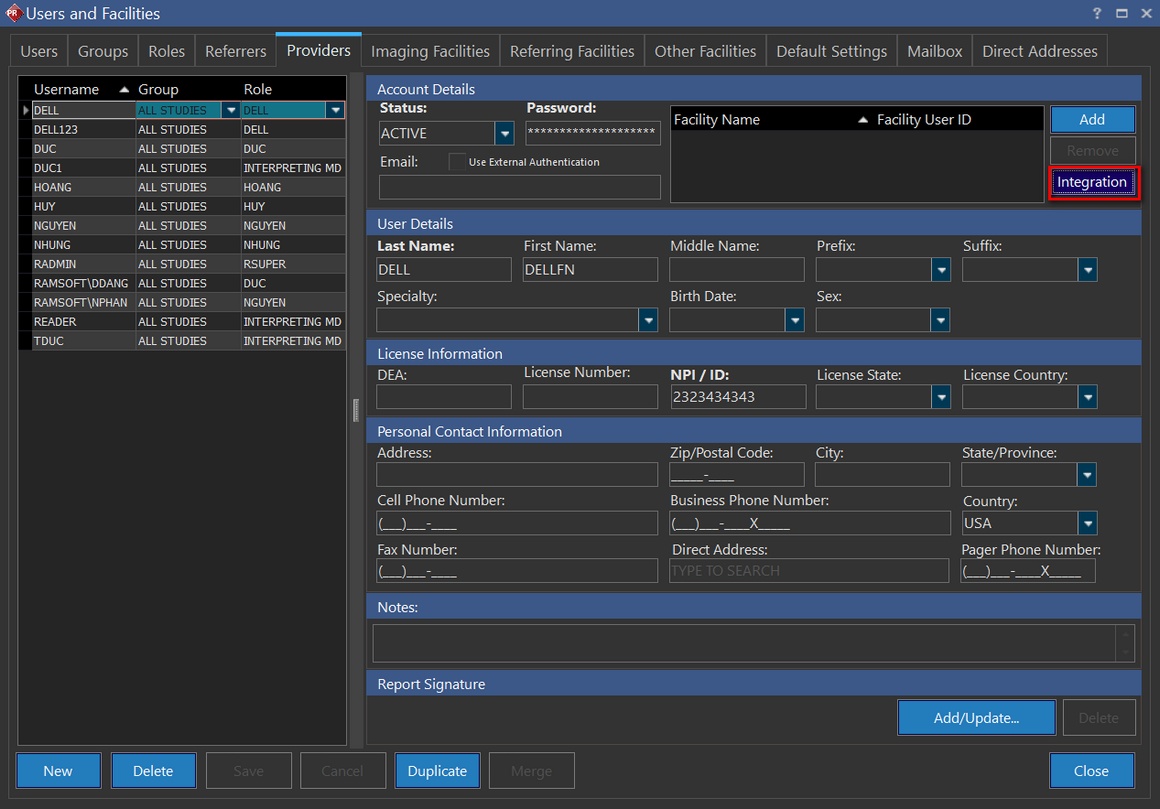The width and height of the screenshot is (1160, 809).
Task: Open the Country dropdown showing USA
Action: tap(1087, 523)
